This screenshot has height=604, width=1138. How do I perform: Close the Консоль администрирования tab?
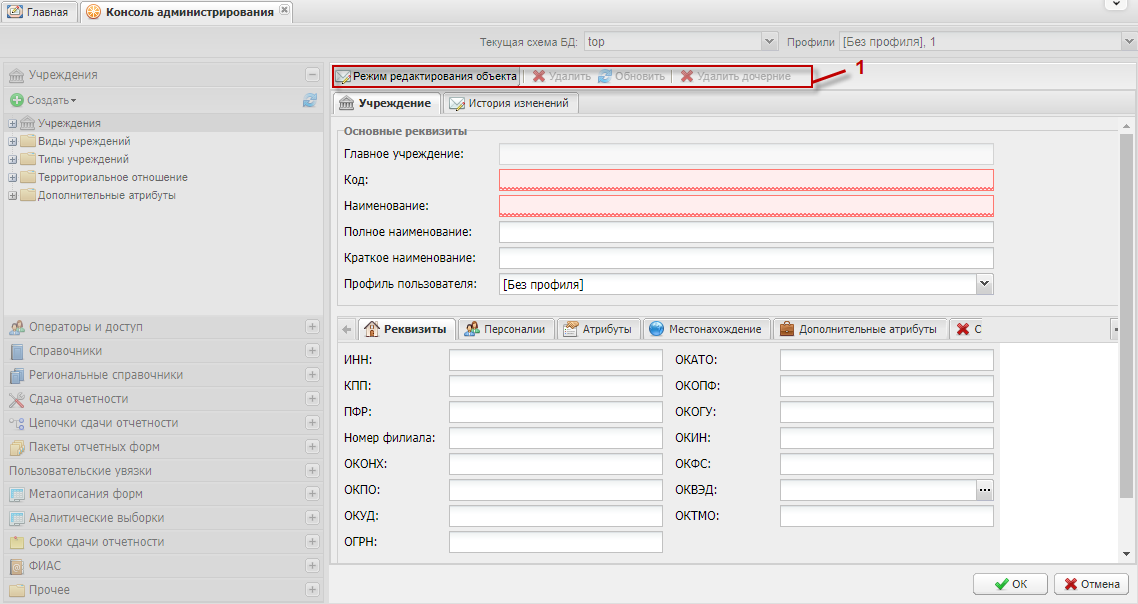coord(285,11)
